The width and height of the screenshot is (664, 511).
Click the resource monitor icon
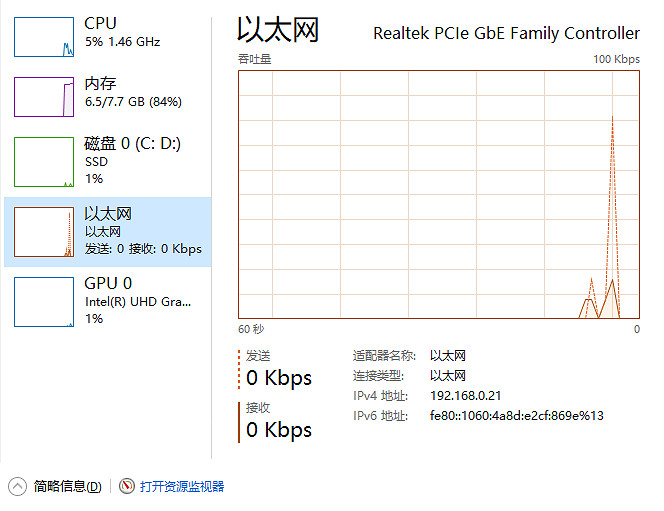[127, 487]
